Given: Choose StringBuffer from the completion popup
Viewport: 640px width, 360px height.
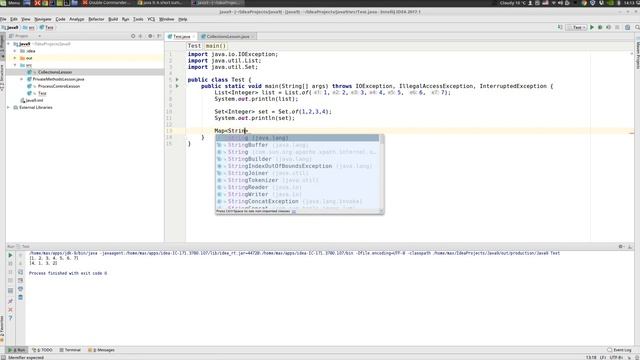Looking at the screenshot, I should tap(298, 145).
